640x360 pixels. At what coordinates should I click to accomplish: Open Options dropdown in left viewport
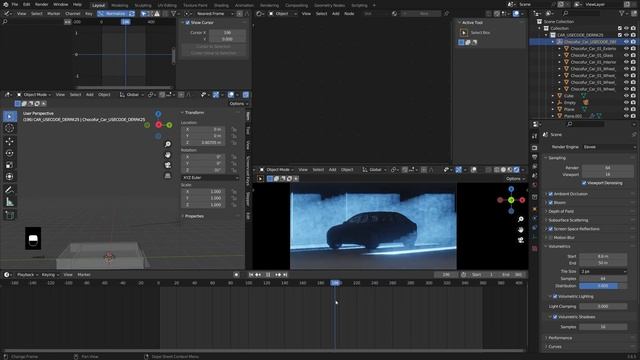coord(238,104)
